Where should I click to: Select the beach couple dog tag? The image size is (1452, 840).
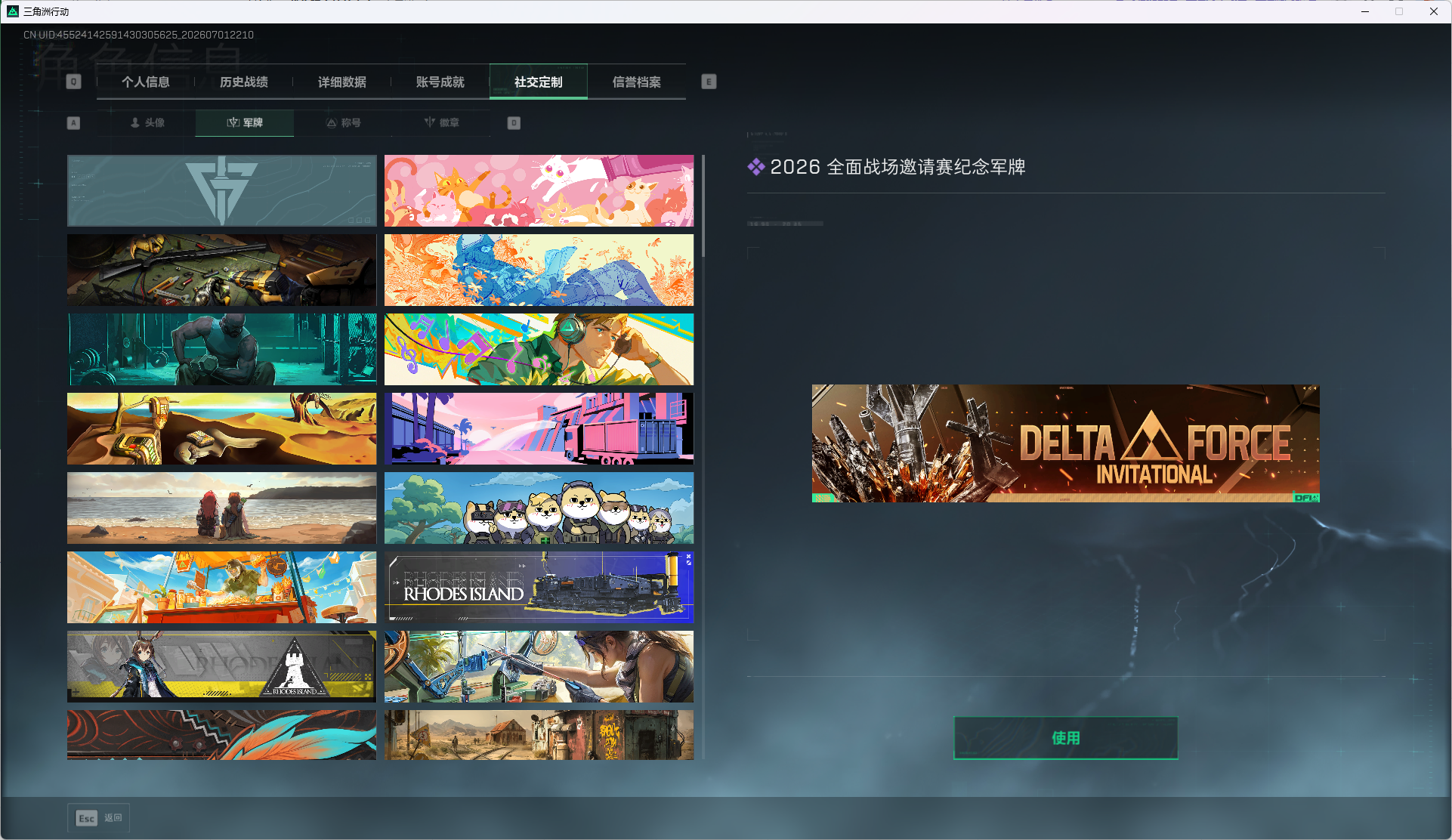tap(221, 508)
